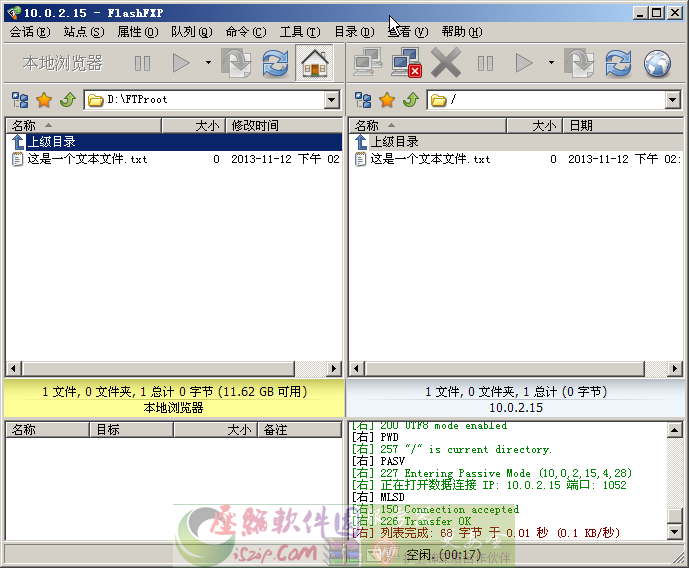Viewport: 689px width, 568px height.
Task: Open local pane favorites star
Action: tap(44, 100)
